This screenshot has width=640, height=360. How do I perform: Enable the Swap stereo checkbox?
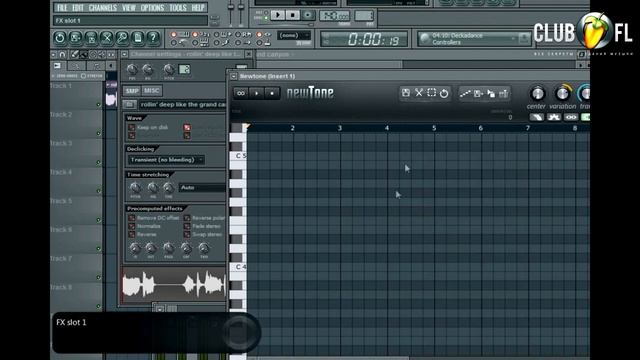tap(187, 234)
